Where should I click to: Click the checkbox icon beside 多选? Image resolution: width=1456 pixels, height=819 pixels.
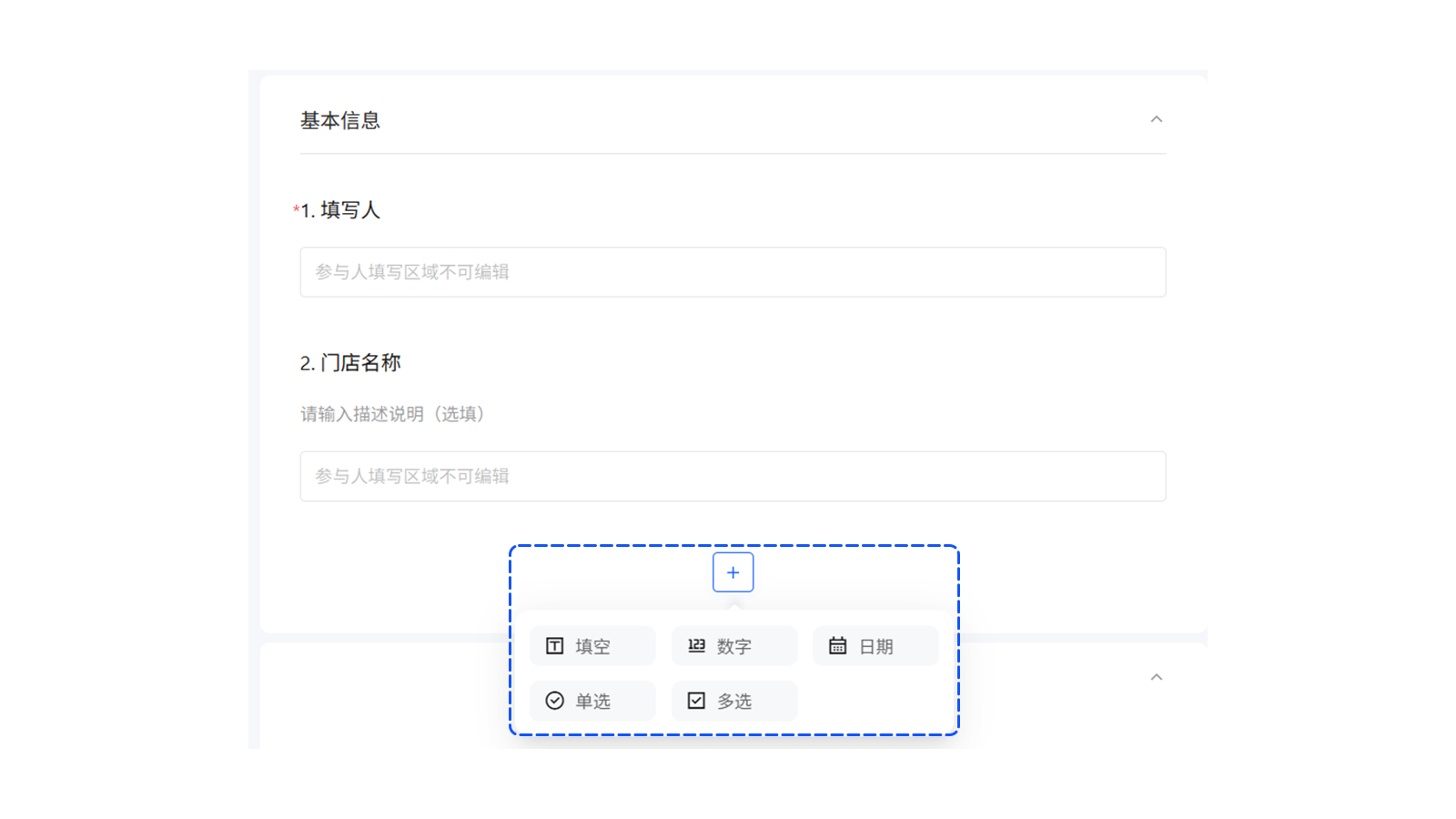697,701
